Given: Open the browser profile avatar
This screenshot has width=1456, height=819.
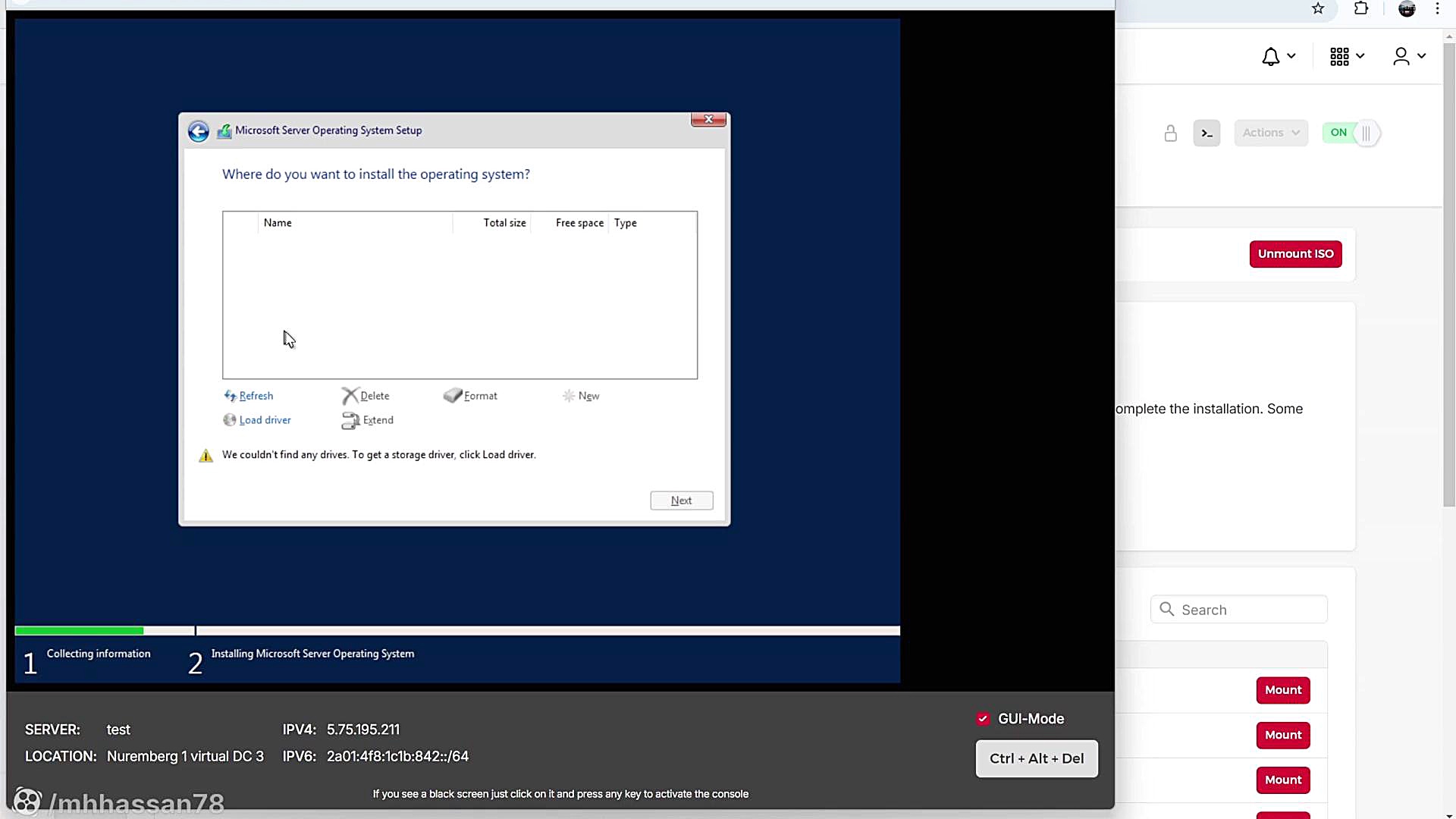Looking at the screenshot, I should click(x=1407, y=9).
